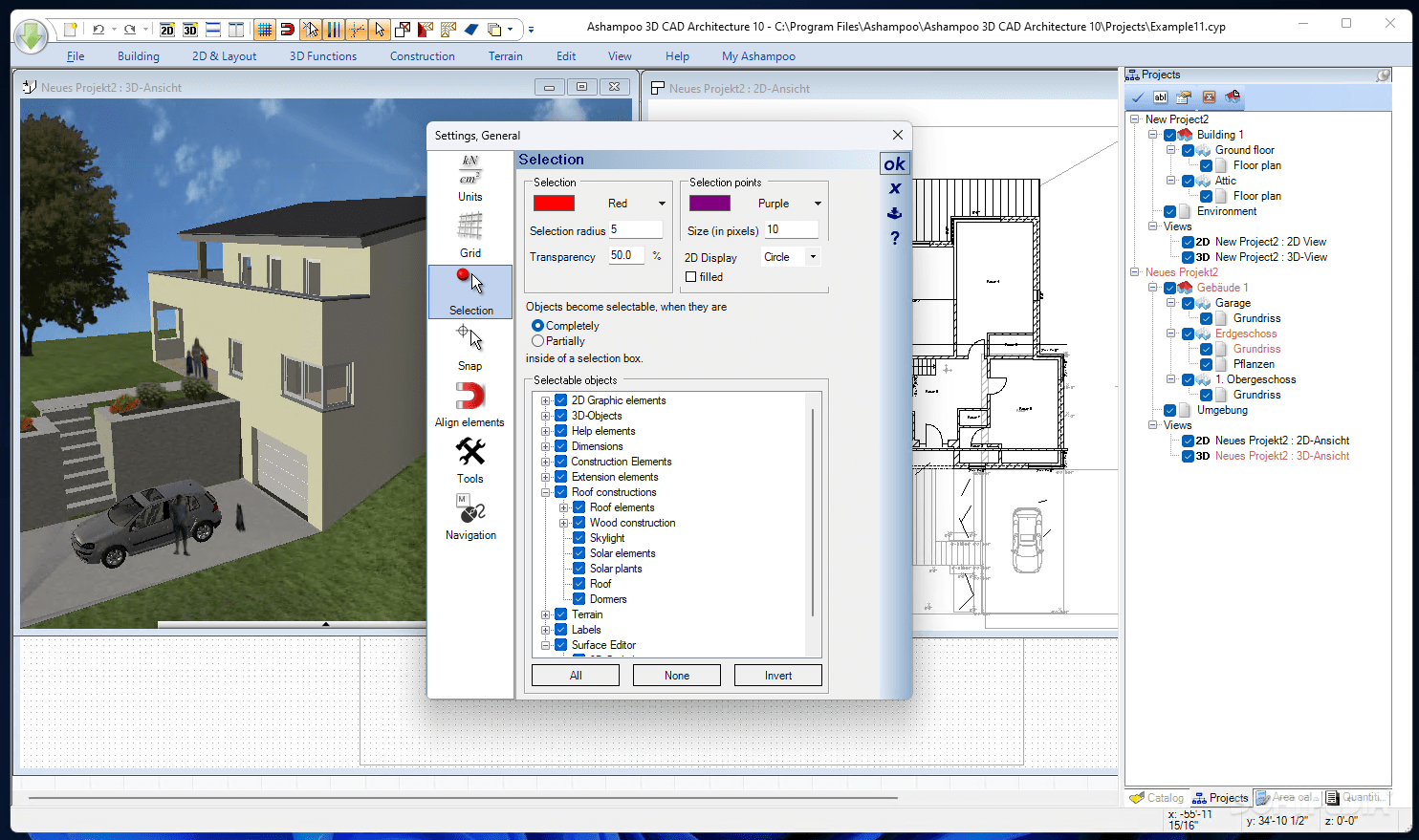Open the Align elements settings category
The height and width of the screenshot is (840, 1419).
click(x=469, y=404)
